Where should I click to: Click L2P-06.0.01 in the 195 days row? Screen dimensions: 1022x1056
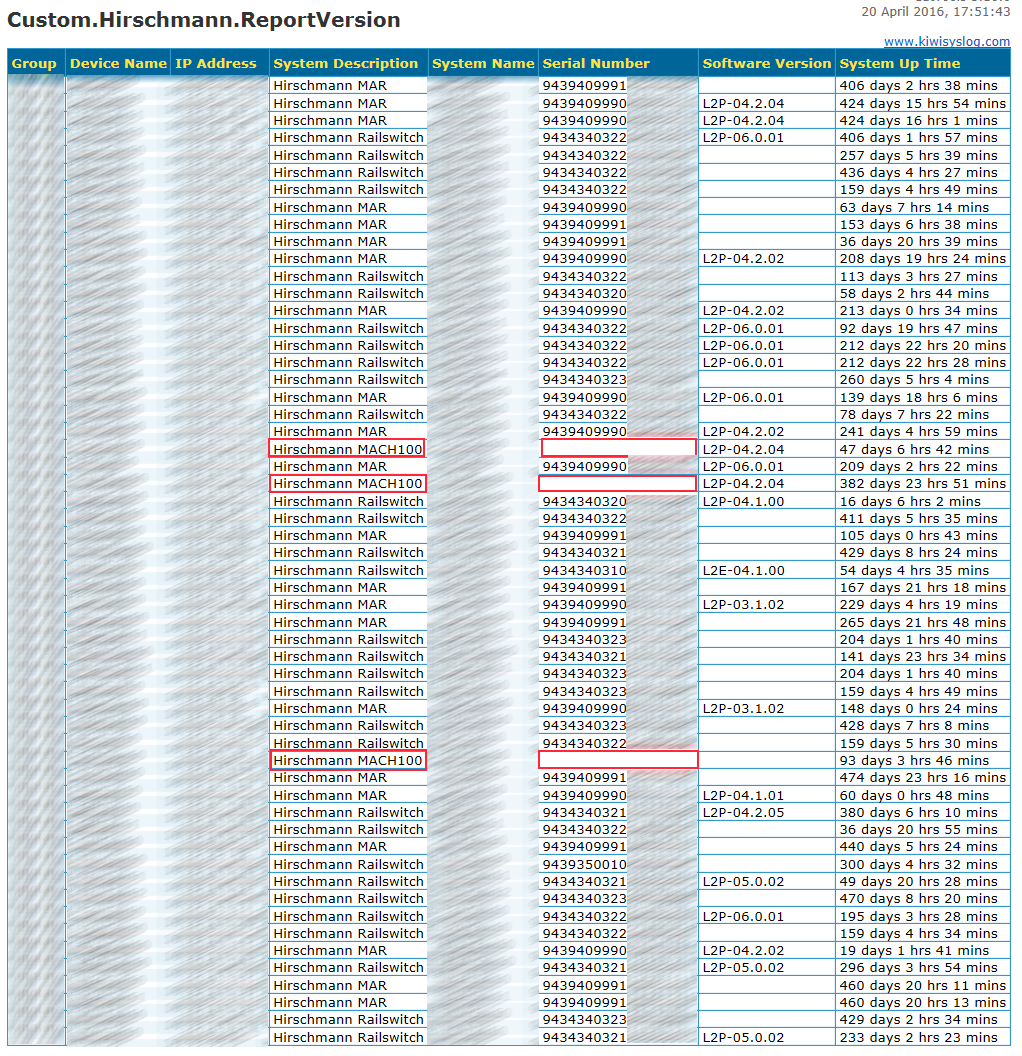click(743, 916)
